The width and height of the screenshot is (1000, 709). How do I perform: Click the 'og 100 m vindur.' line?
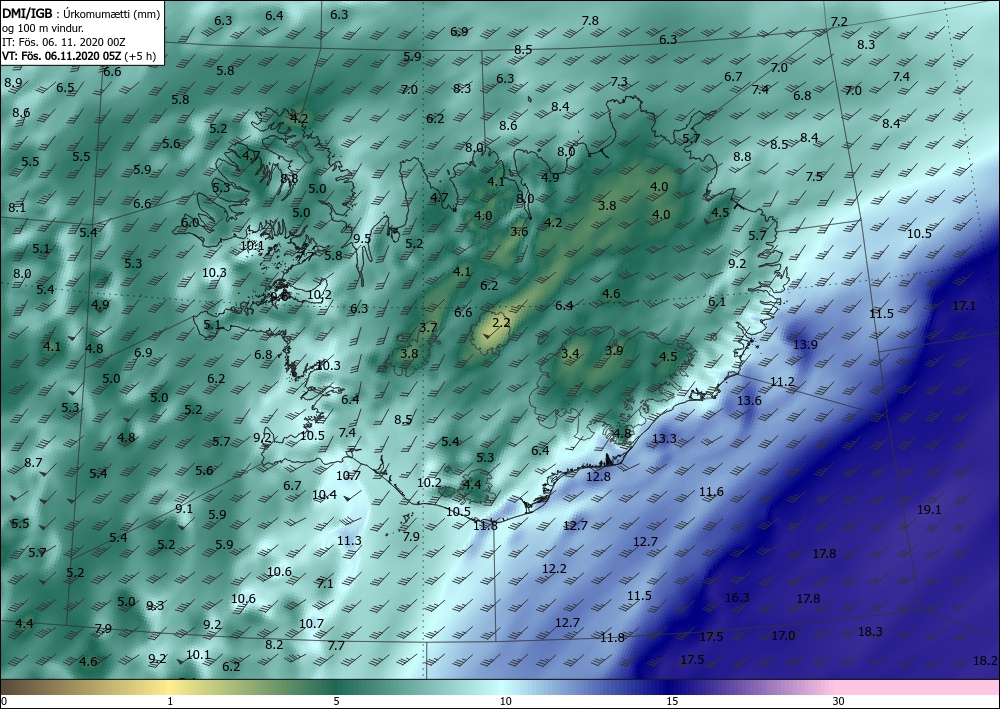pyautogui.click(x=43, y=27)
